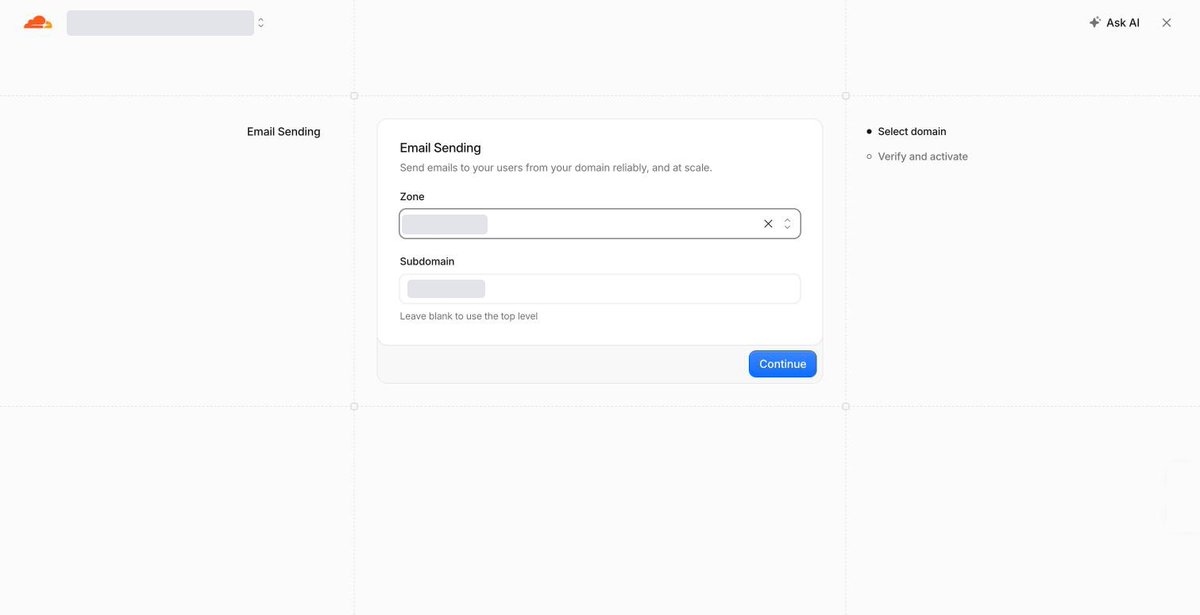
Task: Click the Email Sending card title
Action: point(440,148)
